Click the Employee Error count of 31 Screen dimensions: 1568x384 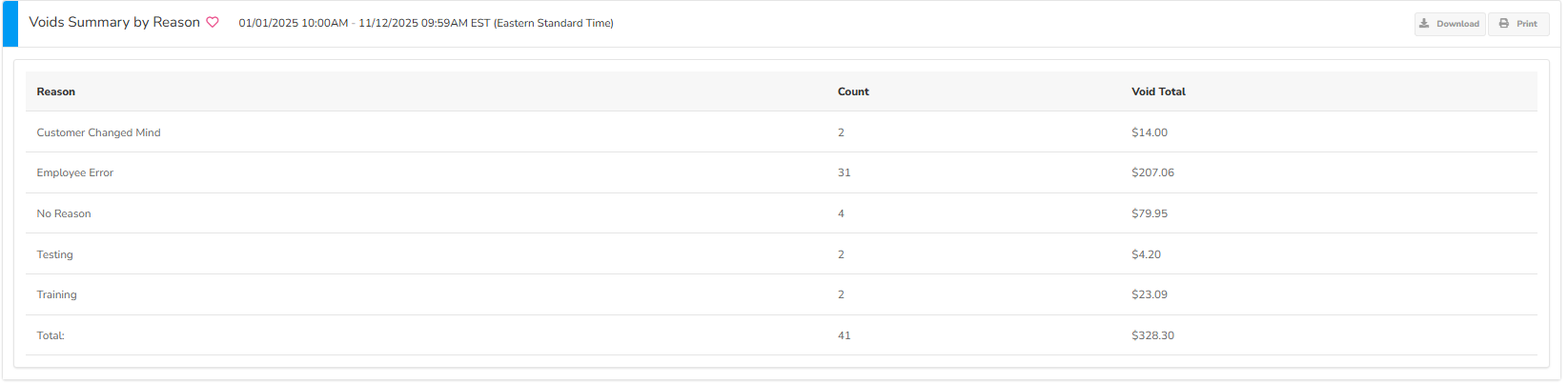click(x=844, y=172)
